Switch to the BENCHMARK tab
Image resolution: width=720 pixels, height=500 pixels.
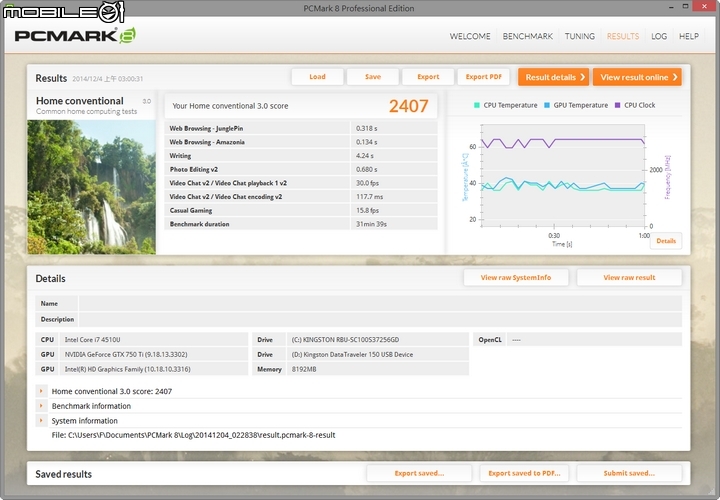[x=528, y=36]
